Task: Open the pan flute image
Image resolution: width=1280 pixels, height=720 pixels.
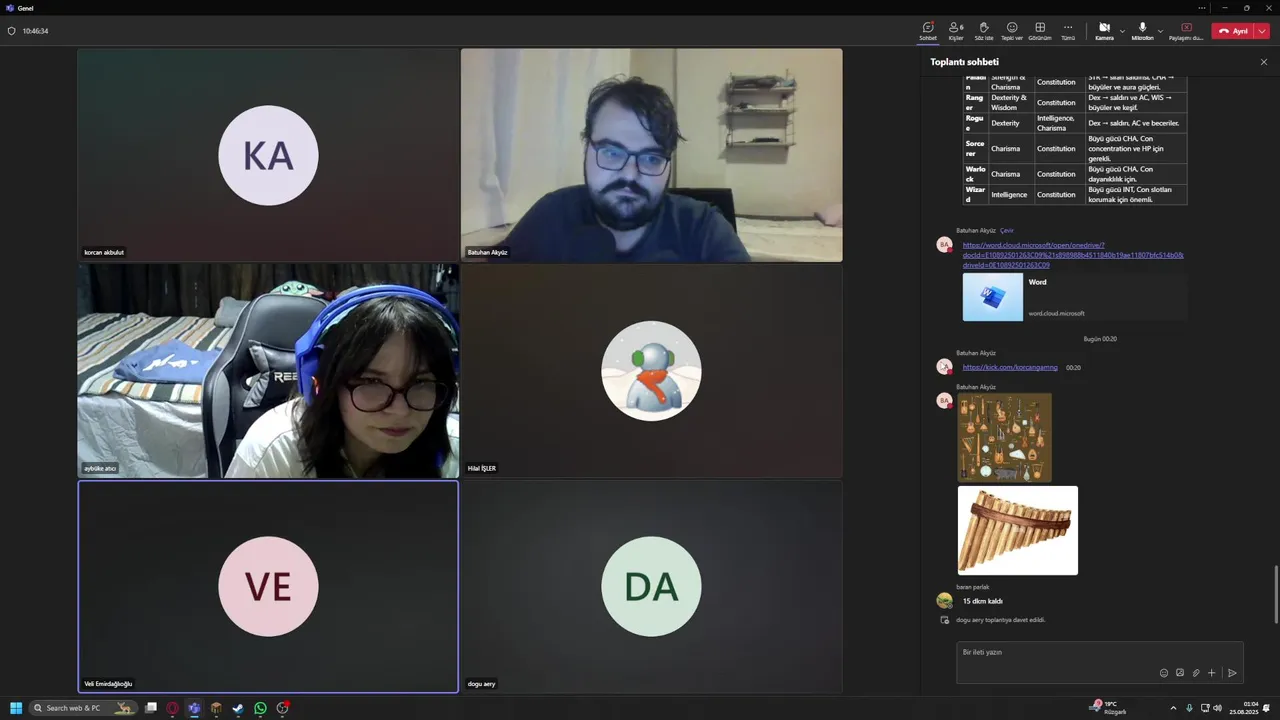Action: pyautogui.click(x=1018, y=530)
